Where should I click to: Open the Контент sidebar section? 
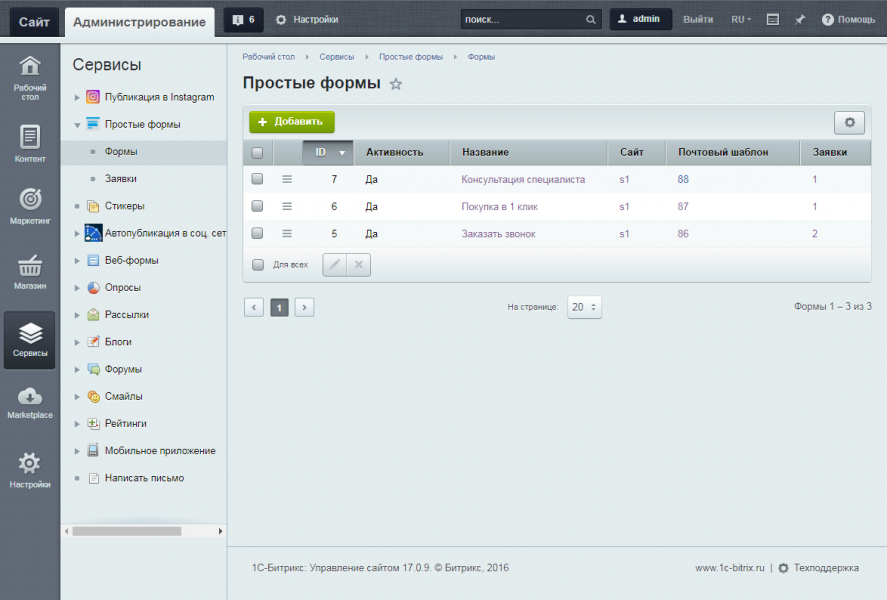(x=30, y=143)
